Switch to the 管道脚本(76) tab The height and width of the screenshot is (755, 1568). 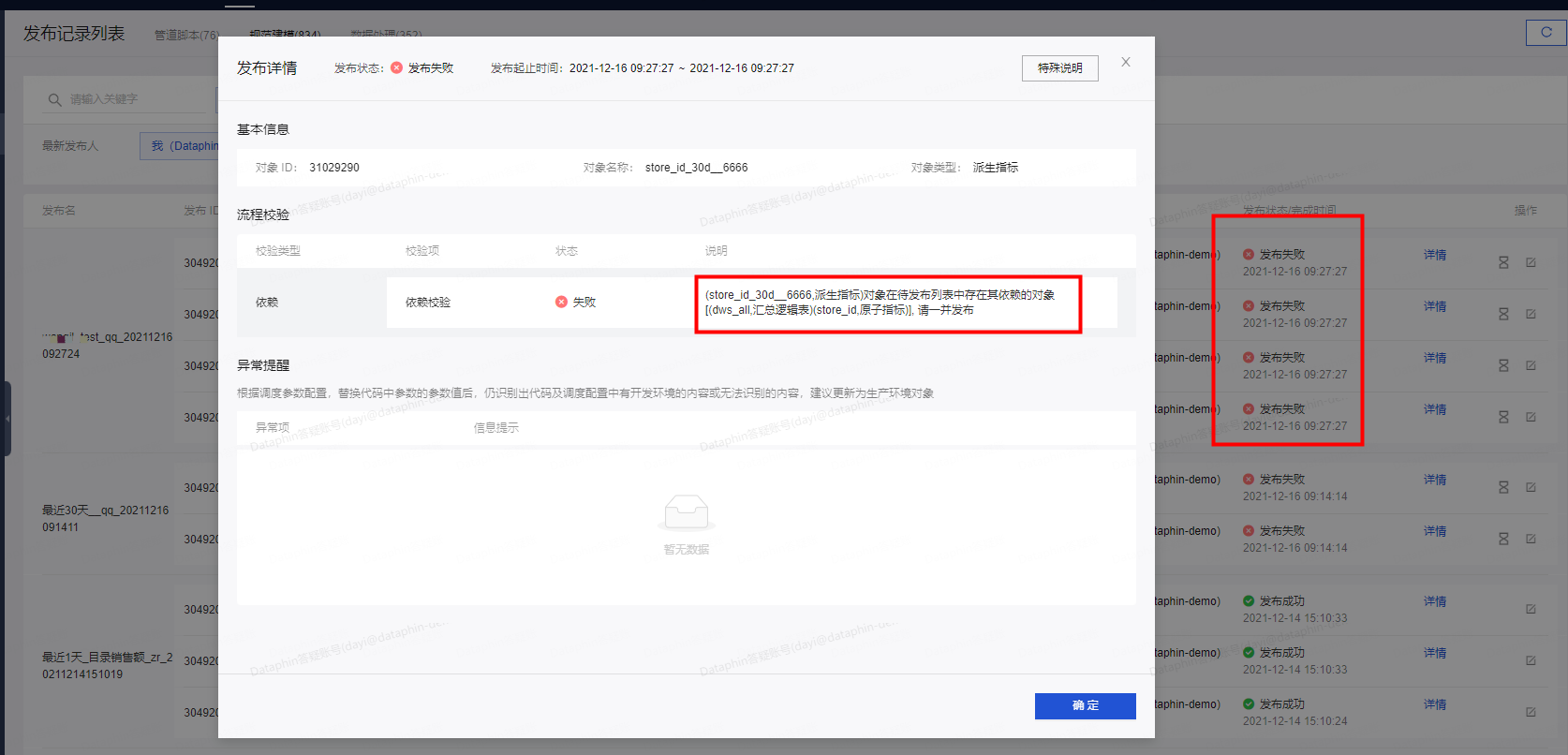point(186,36)
